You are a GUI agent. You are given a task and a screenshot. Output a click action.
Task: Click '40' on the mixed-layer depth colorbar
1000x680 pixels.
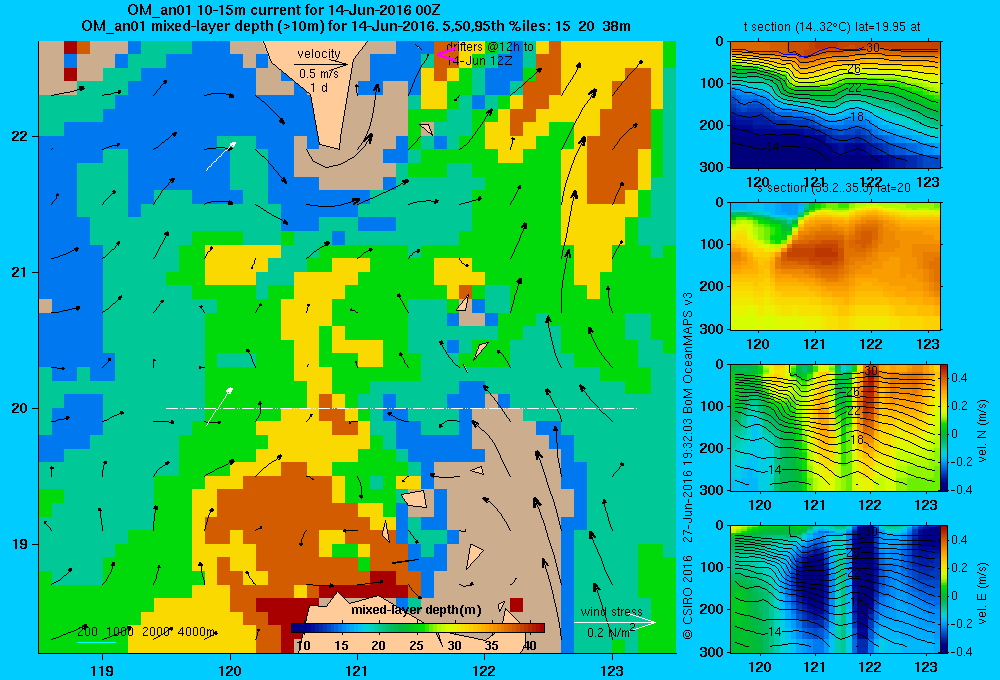point(529,646)
